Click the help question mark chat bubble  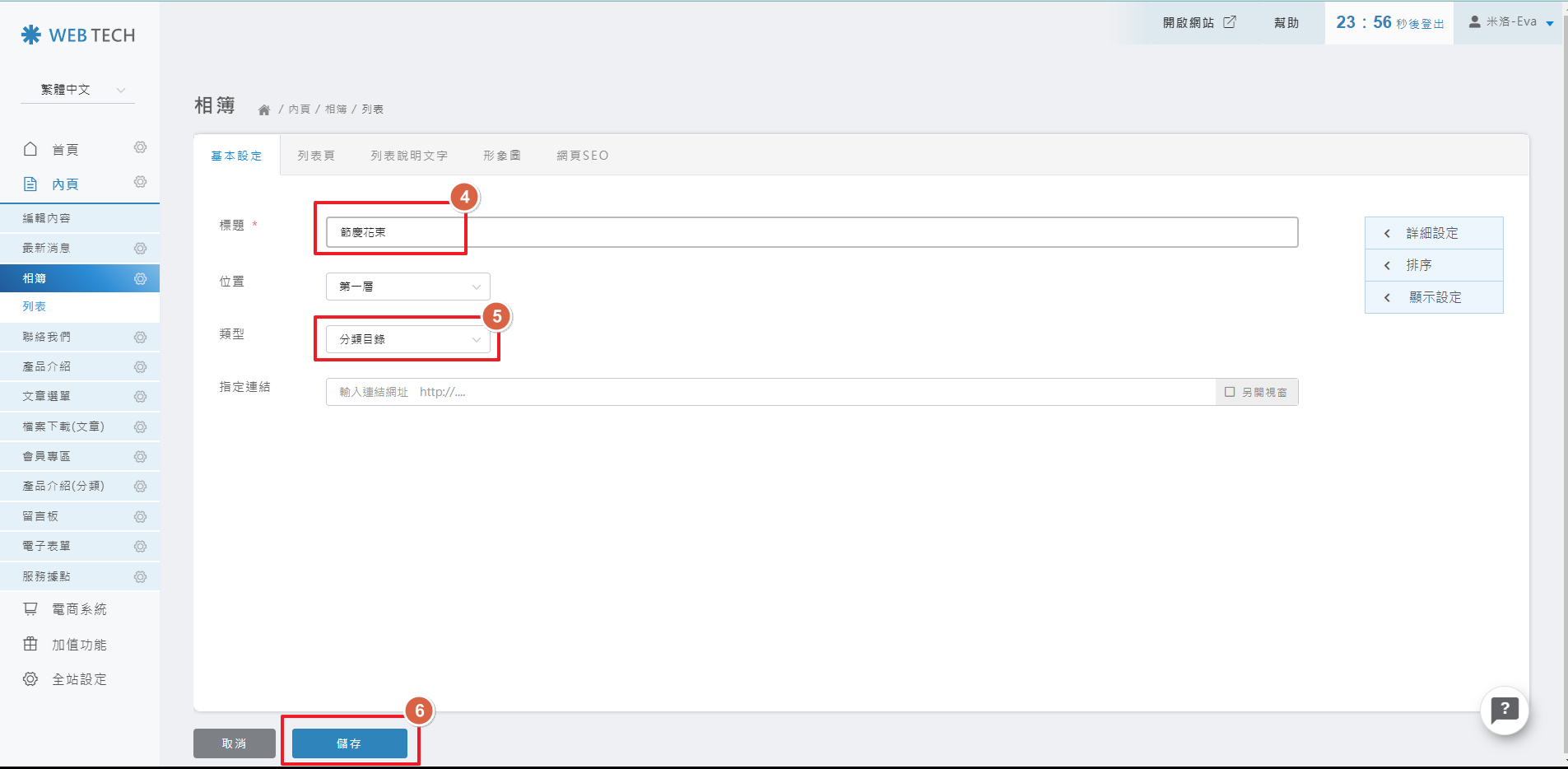click(1504, 710)
